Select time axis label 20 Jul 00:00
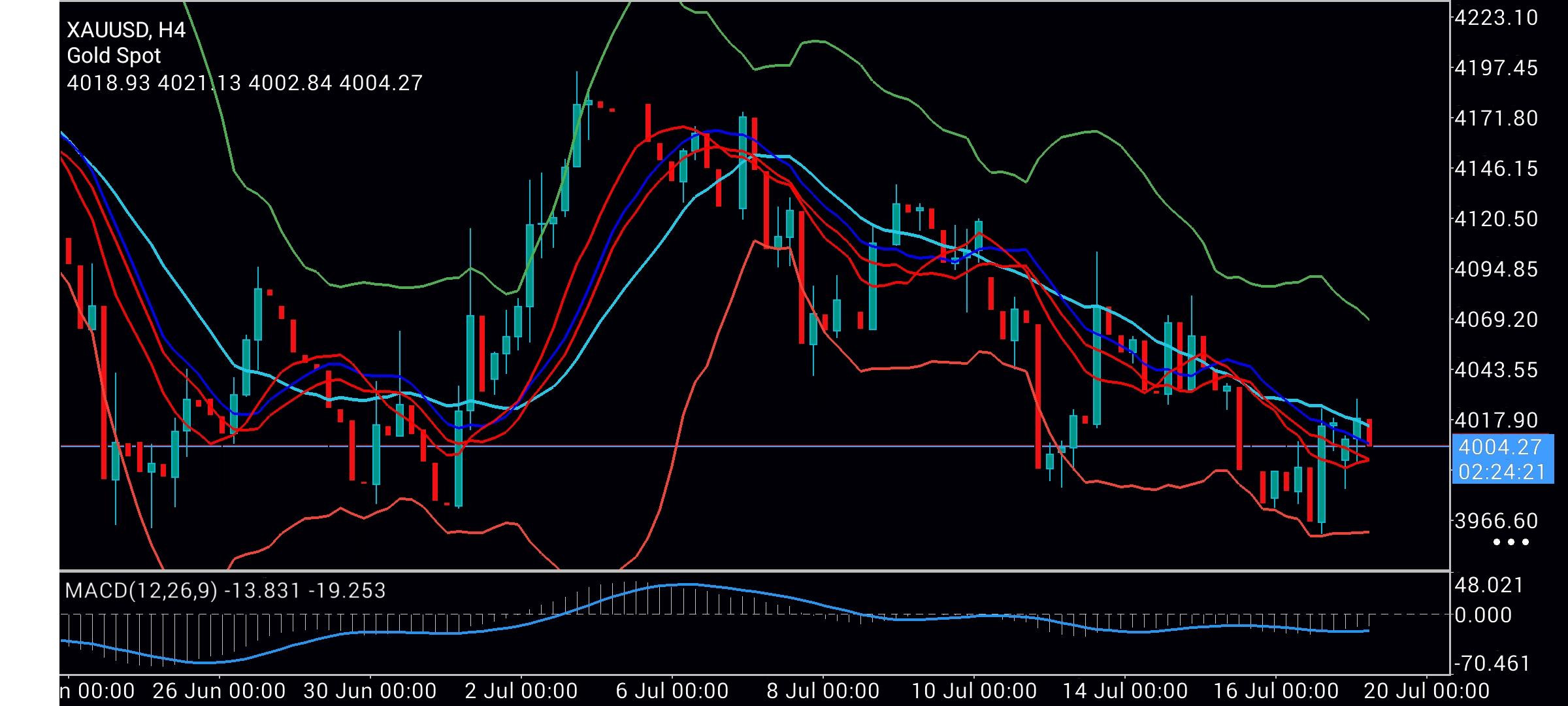Viewport: 1568px width, 706px height. tap(1427, 691)
